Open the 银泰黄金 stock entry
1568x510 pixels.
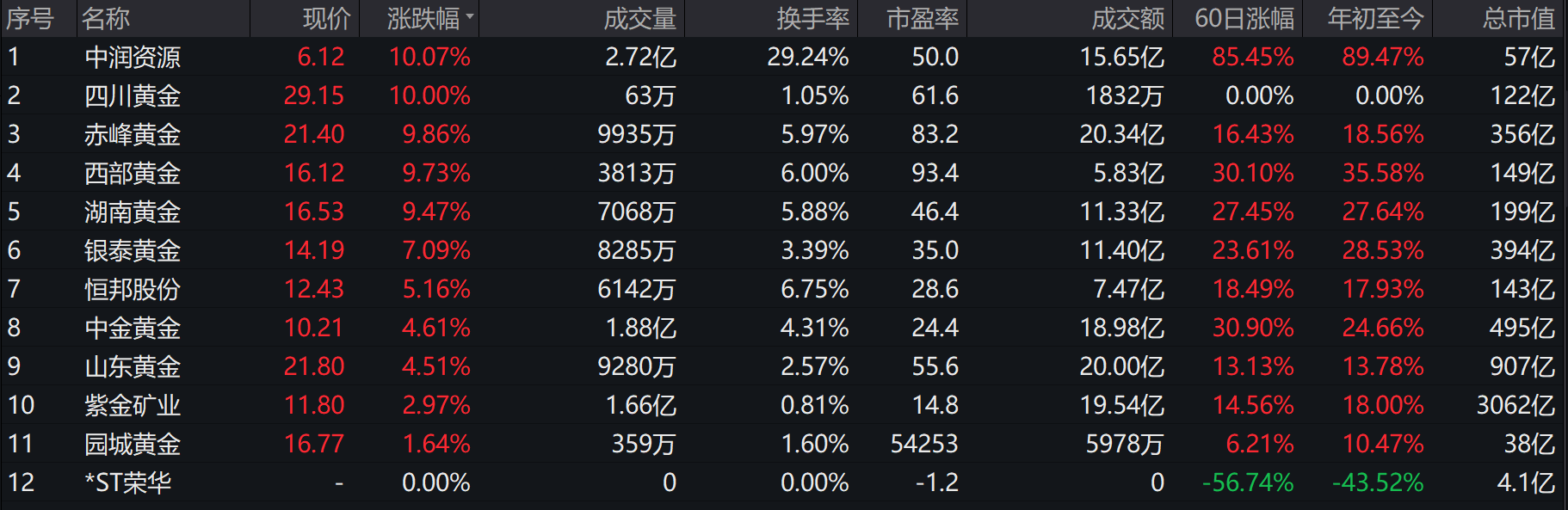(133, 251)
